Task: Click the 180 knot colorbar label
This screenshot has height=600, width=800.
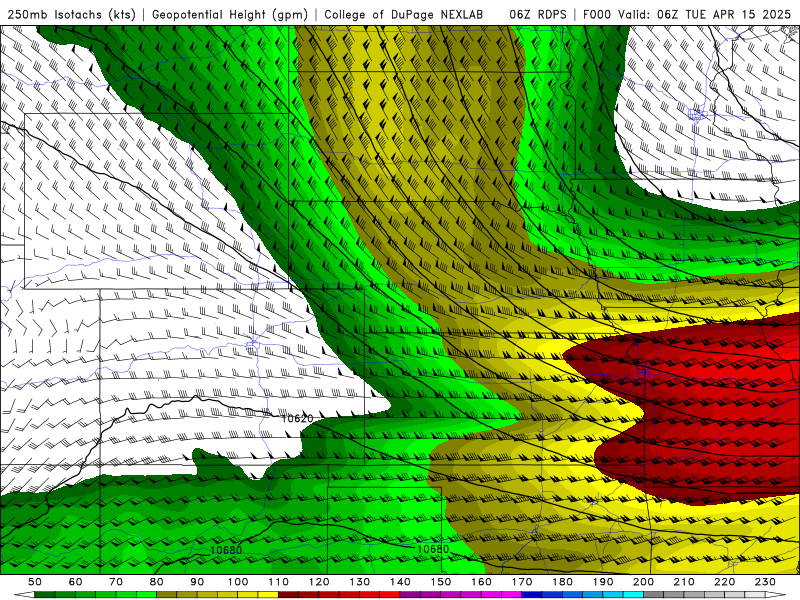Action: coord(562,582)
